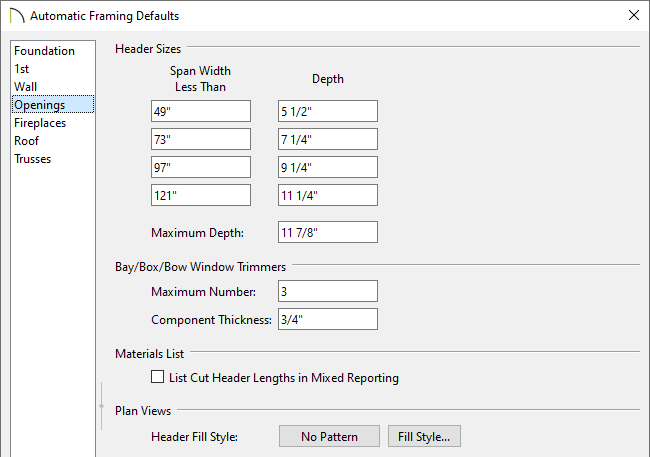Edit the 5 1/2" depth field
Screen dimensions: 650x457
pyautogui.click(x=328, y=111)
